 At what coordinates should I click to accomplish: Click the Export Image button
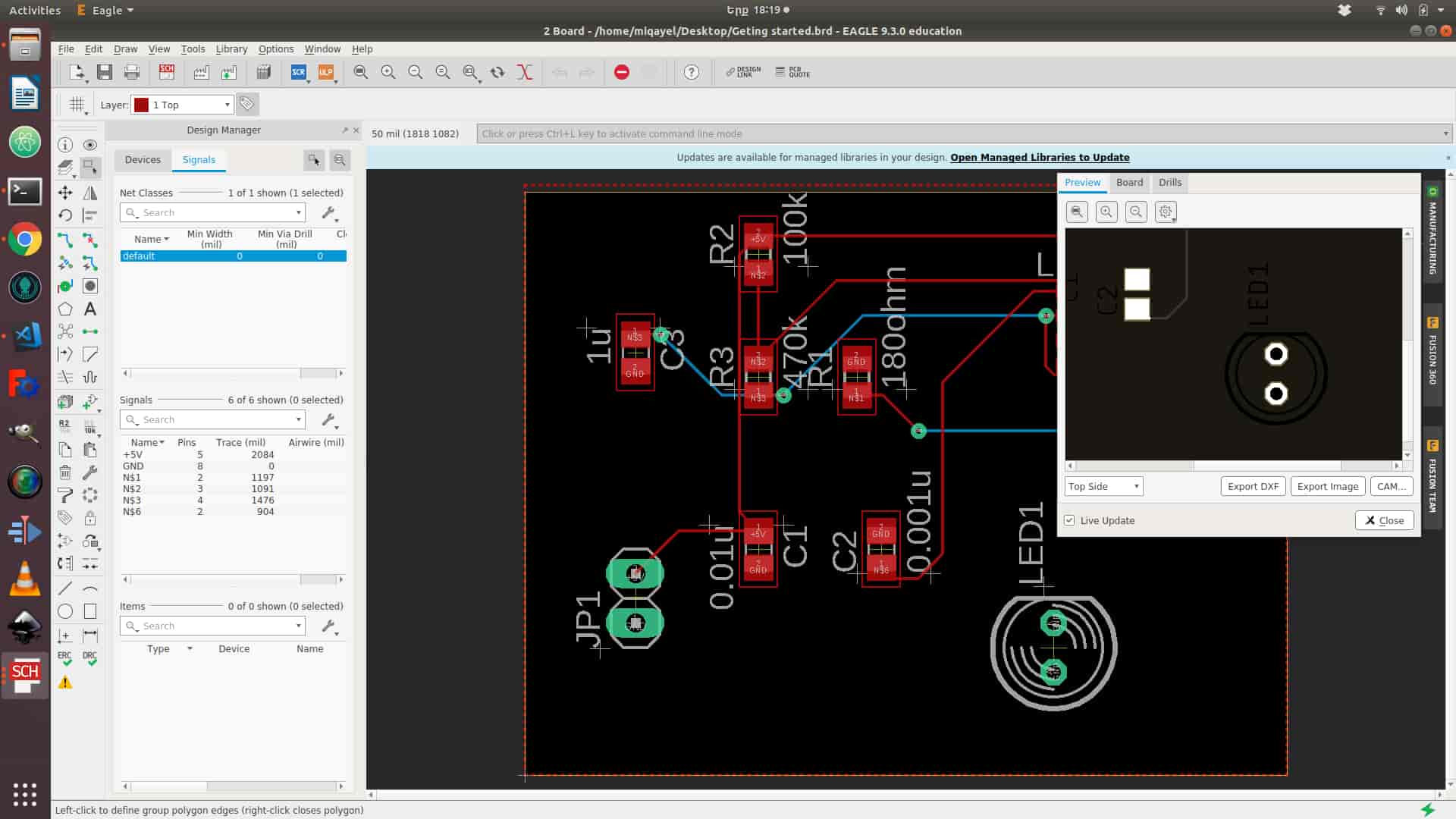click(x=1327, y=486)
